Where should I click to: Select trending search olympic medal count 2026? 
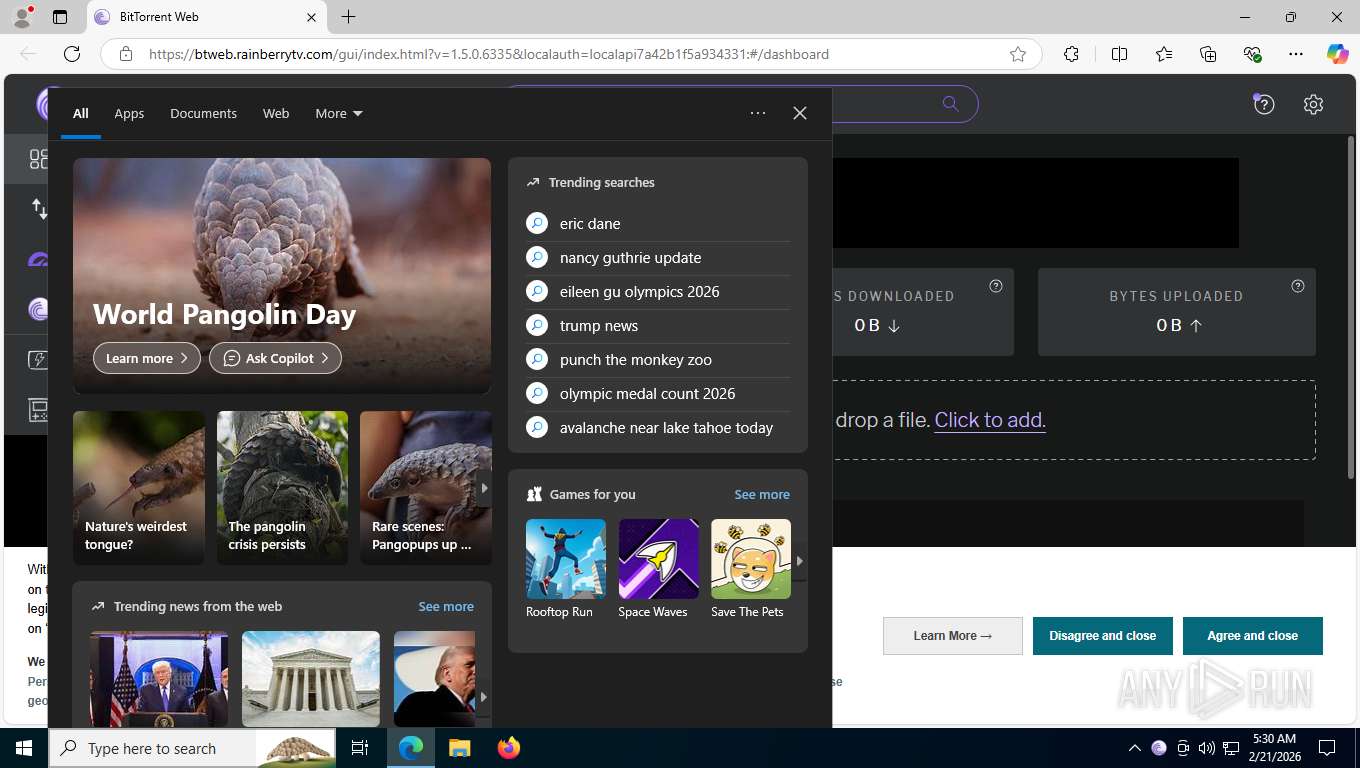click(x=658, y=394)
